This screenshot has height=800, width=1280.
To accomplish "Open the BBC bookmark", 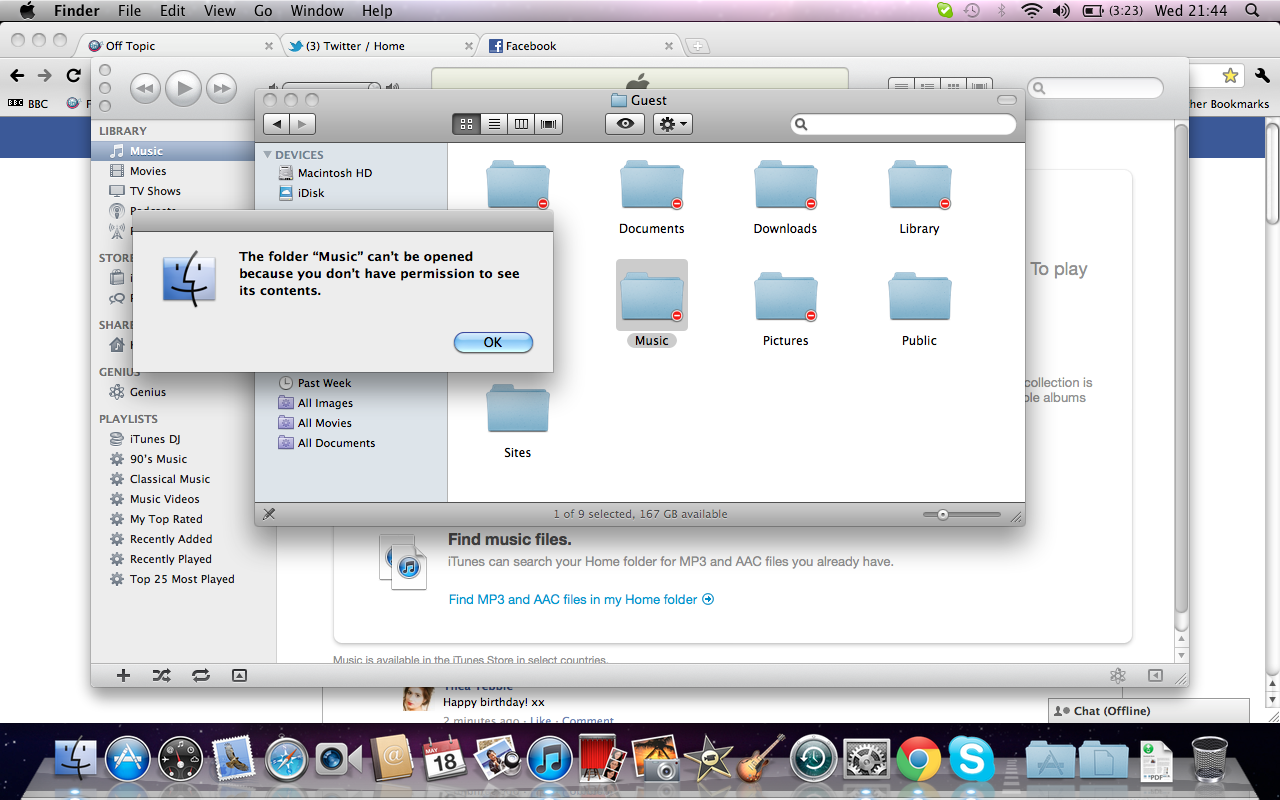I will [28, 103].
